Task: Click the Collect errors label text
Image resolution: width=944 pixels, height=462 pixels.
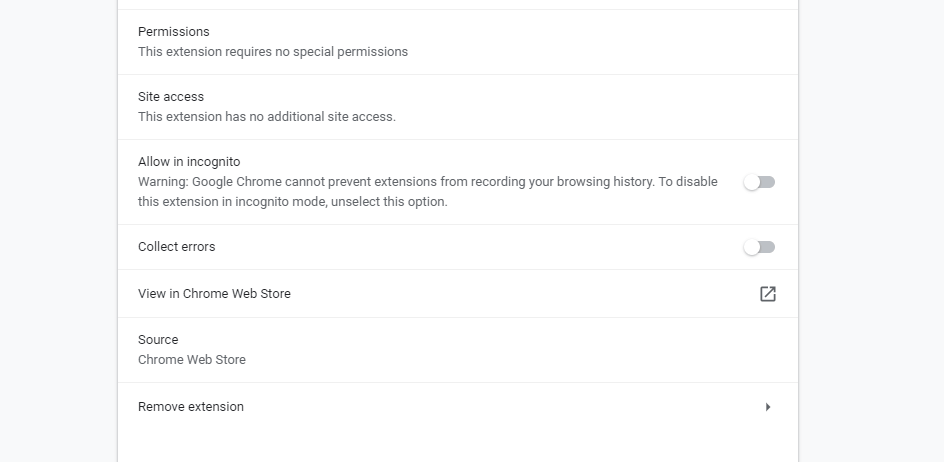Action: (x=176, y=247)
